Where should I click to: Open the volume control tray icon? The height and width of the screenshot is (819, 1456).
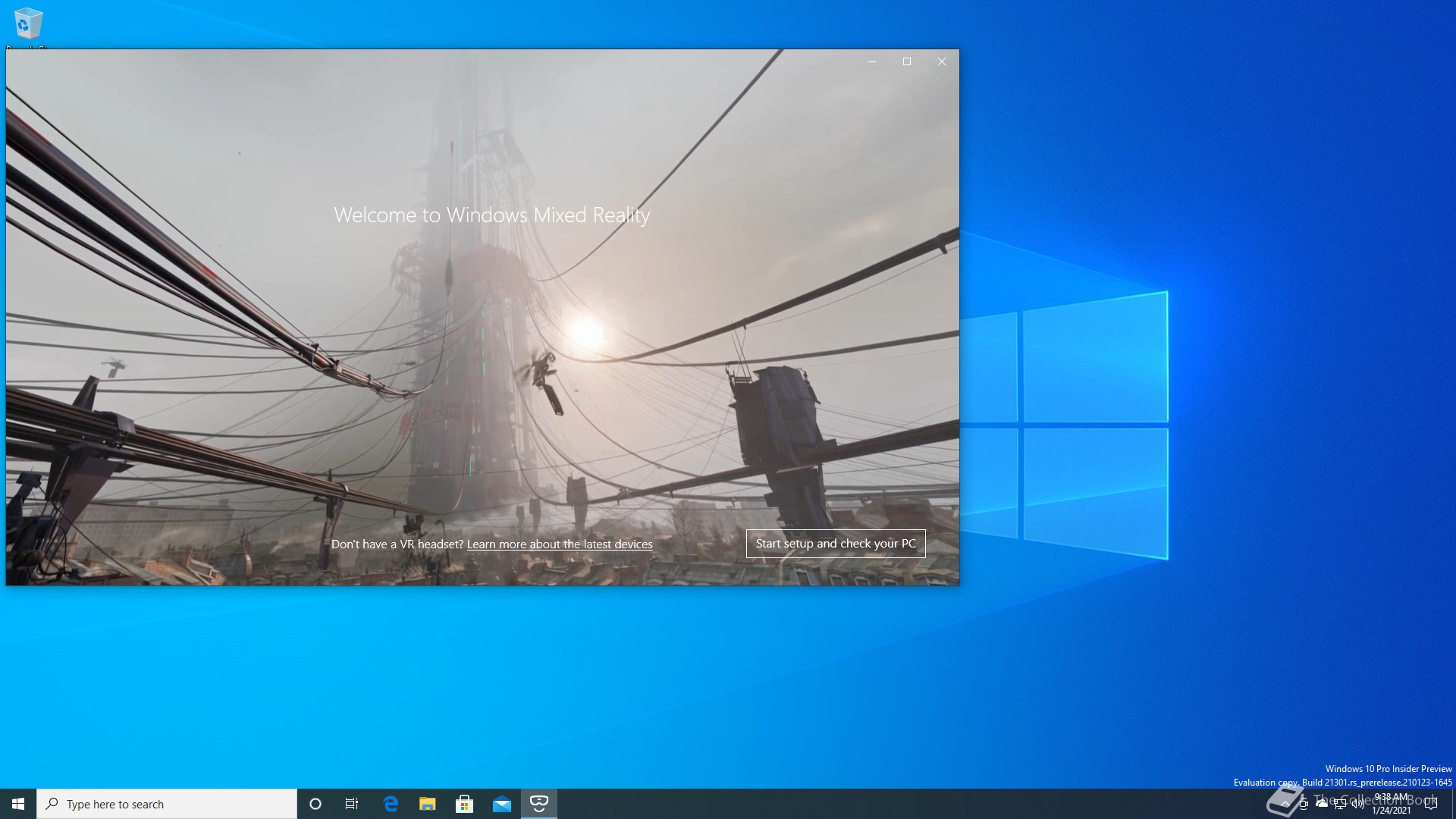click(1358, 804)
